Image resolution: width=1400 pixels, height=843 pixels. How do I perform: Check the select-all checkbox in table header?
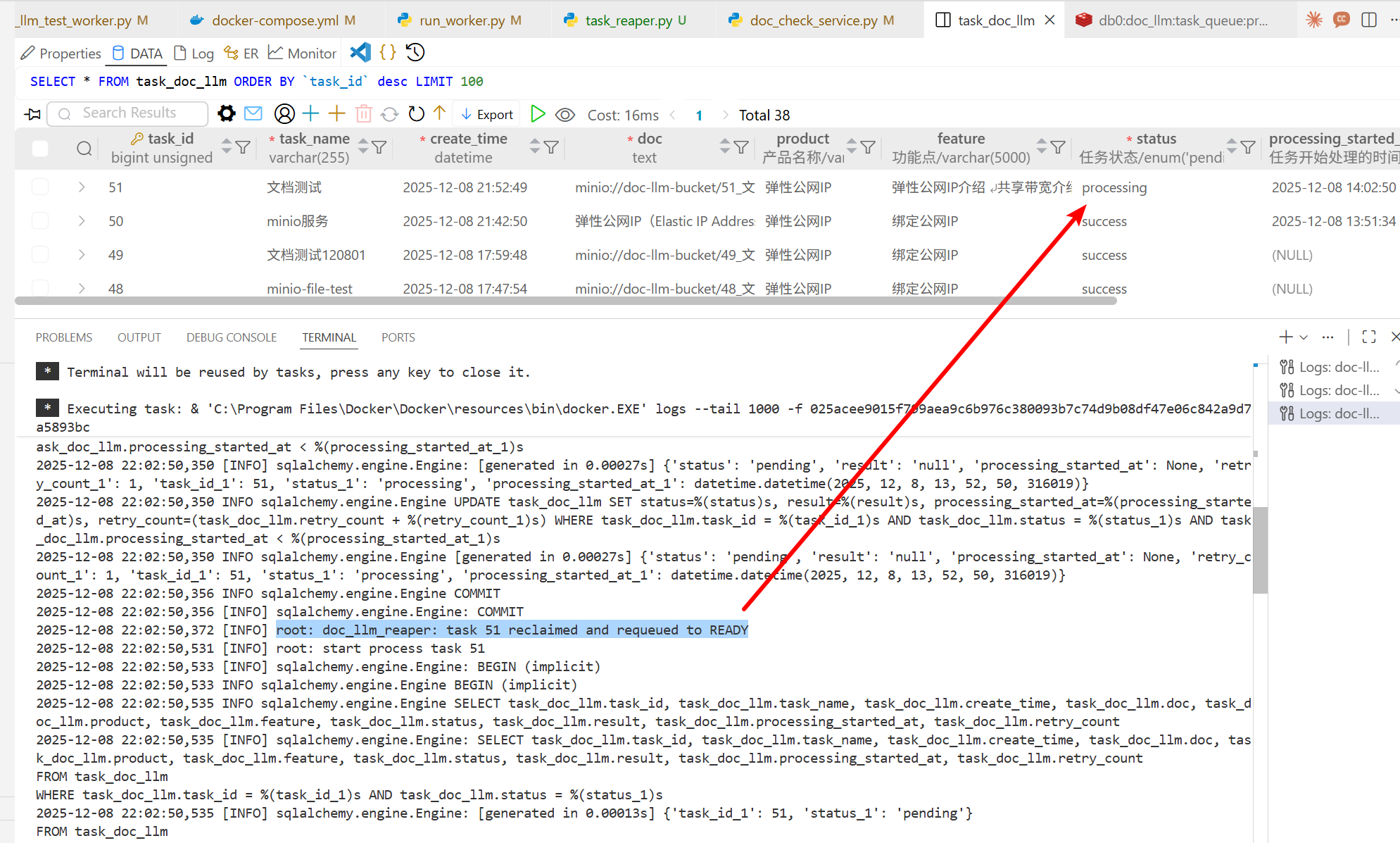[x=40, y=148]
